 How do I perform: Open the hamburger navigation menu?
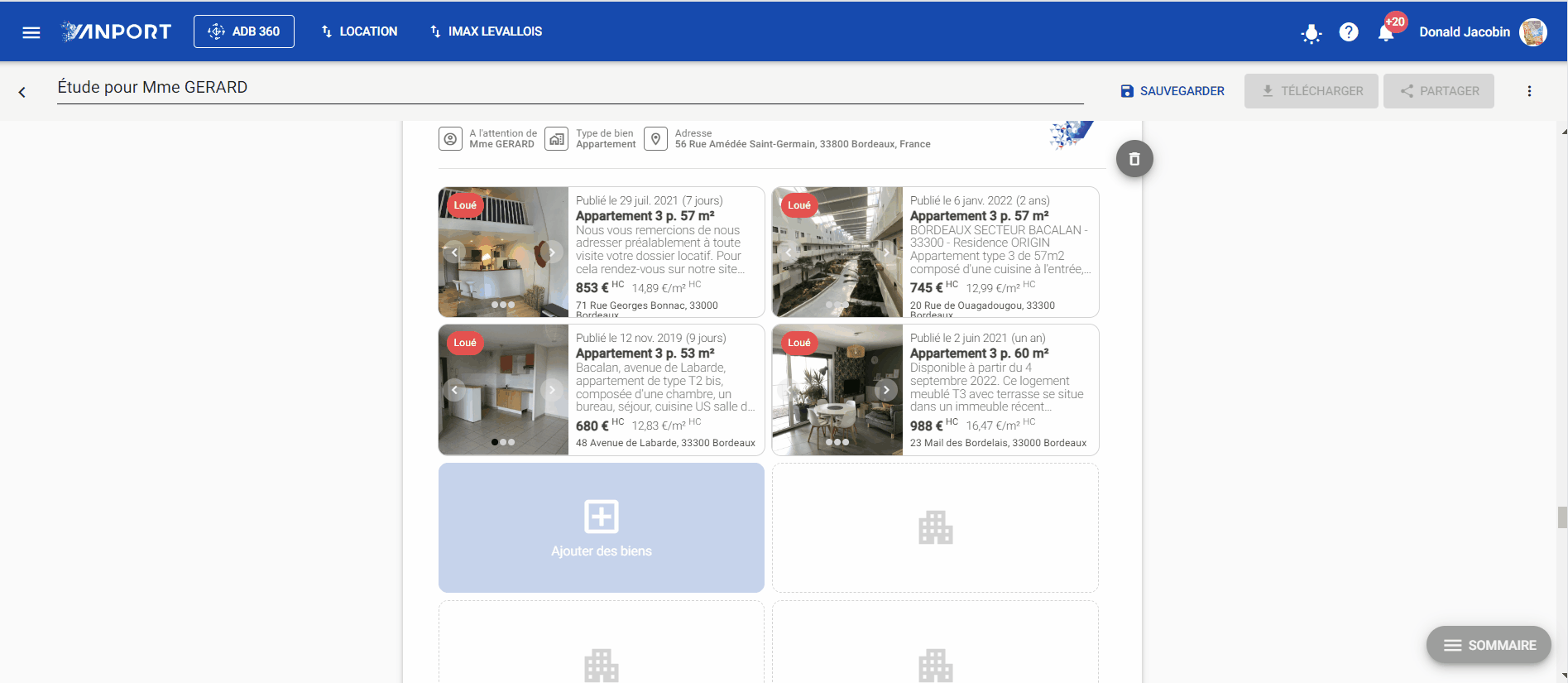[x=31, y=32]
